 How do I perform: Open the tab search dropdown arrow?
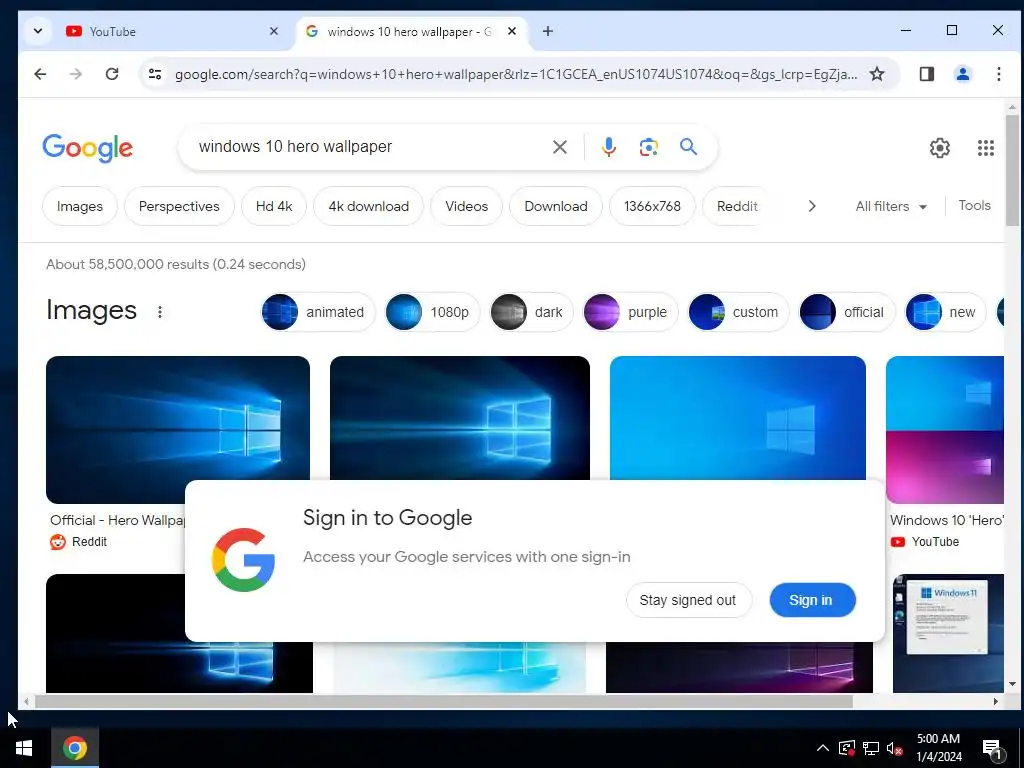pyautogui.click(x=38, y=31)
